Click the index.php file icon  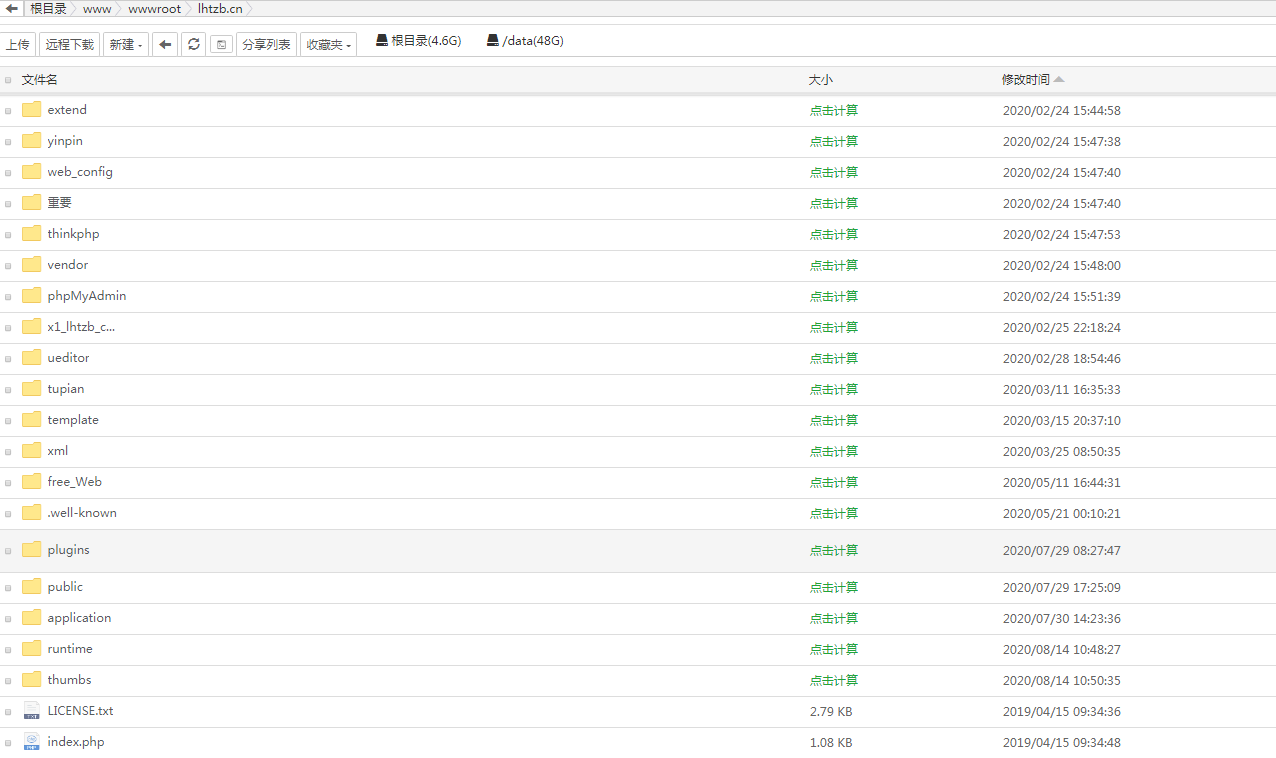tap(32, 742)
